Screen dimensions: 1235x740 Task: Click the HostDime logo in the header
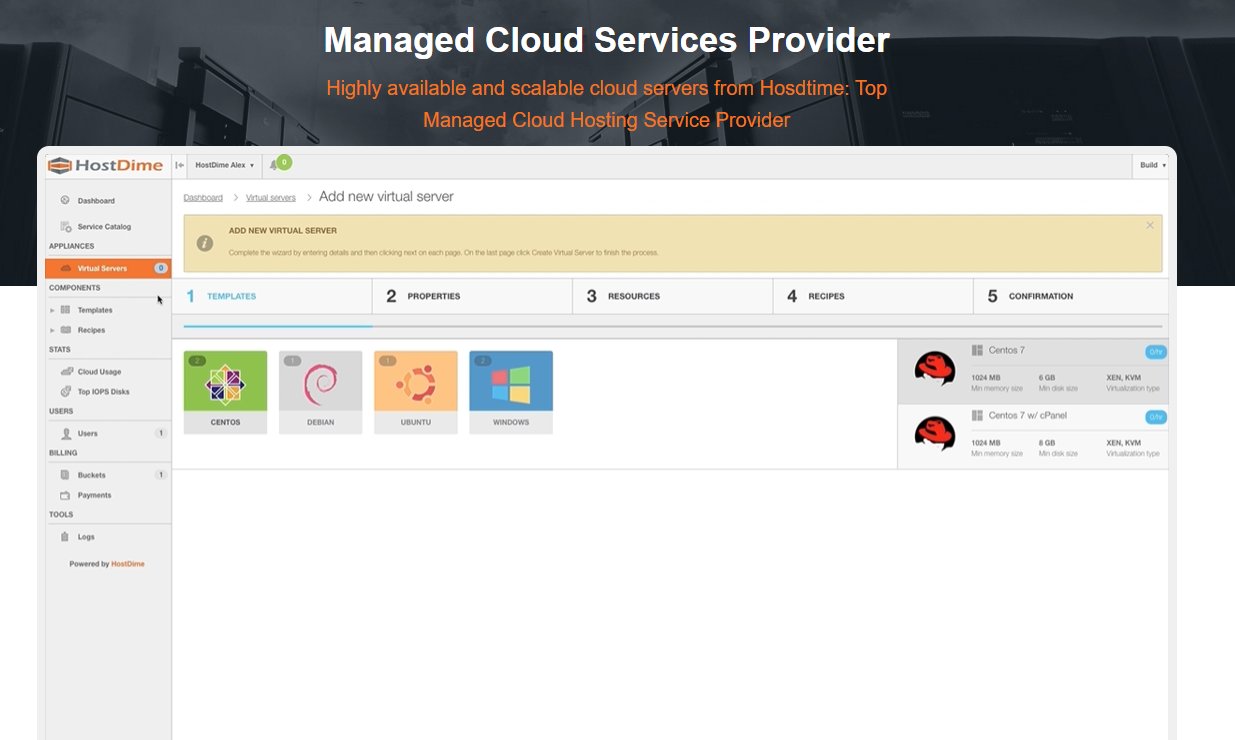pyautogui.click(x=106, y=165)
